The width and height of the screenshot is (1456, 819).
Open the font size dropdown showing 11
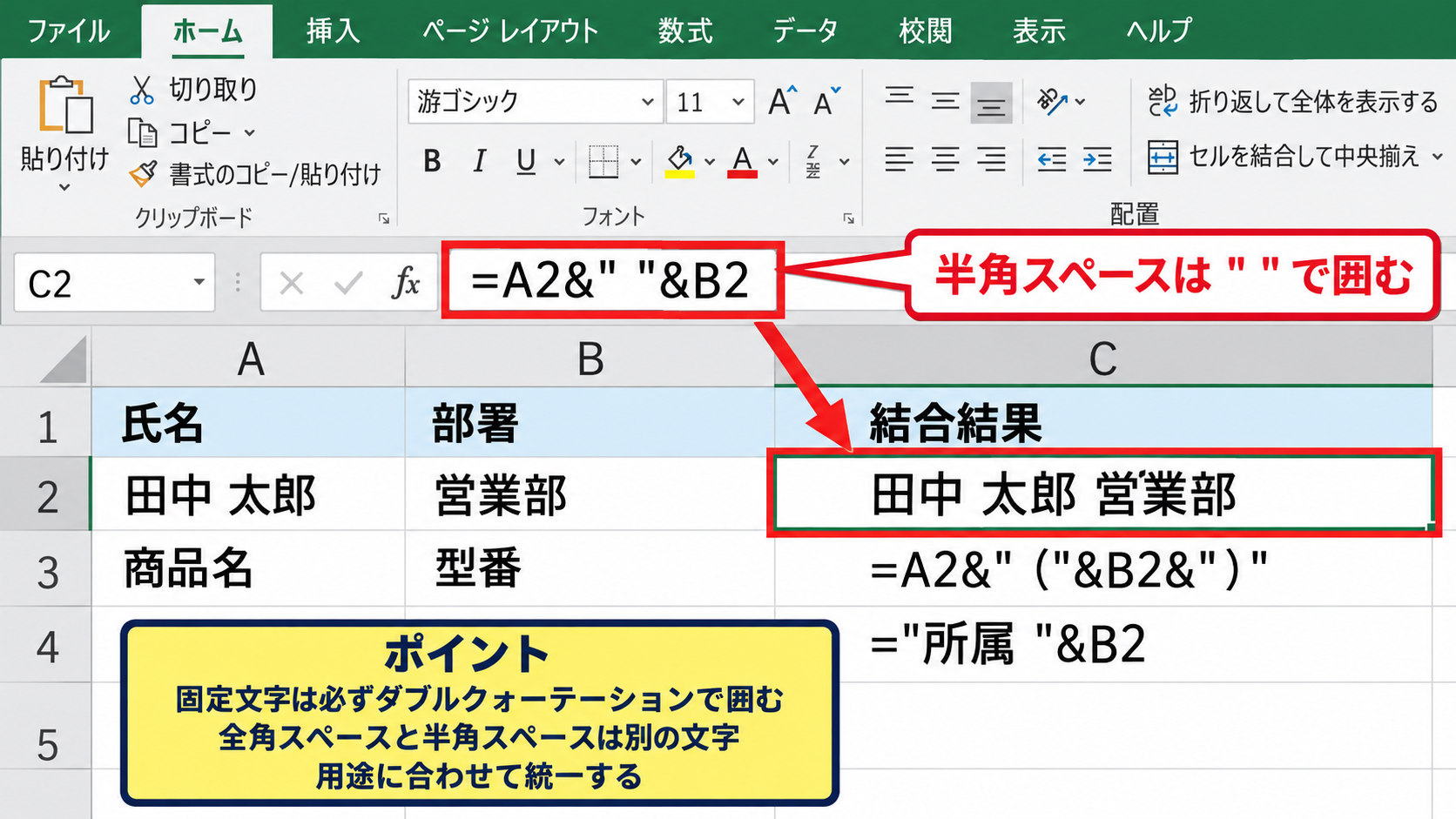click(x=738, y=102)
